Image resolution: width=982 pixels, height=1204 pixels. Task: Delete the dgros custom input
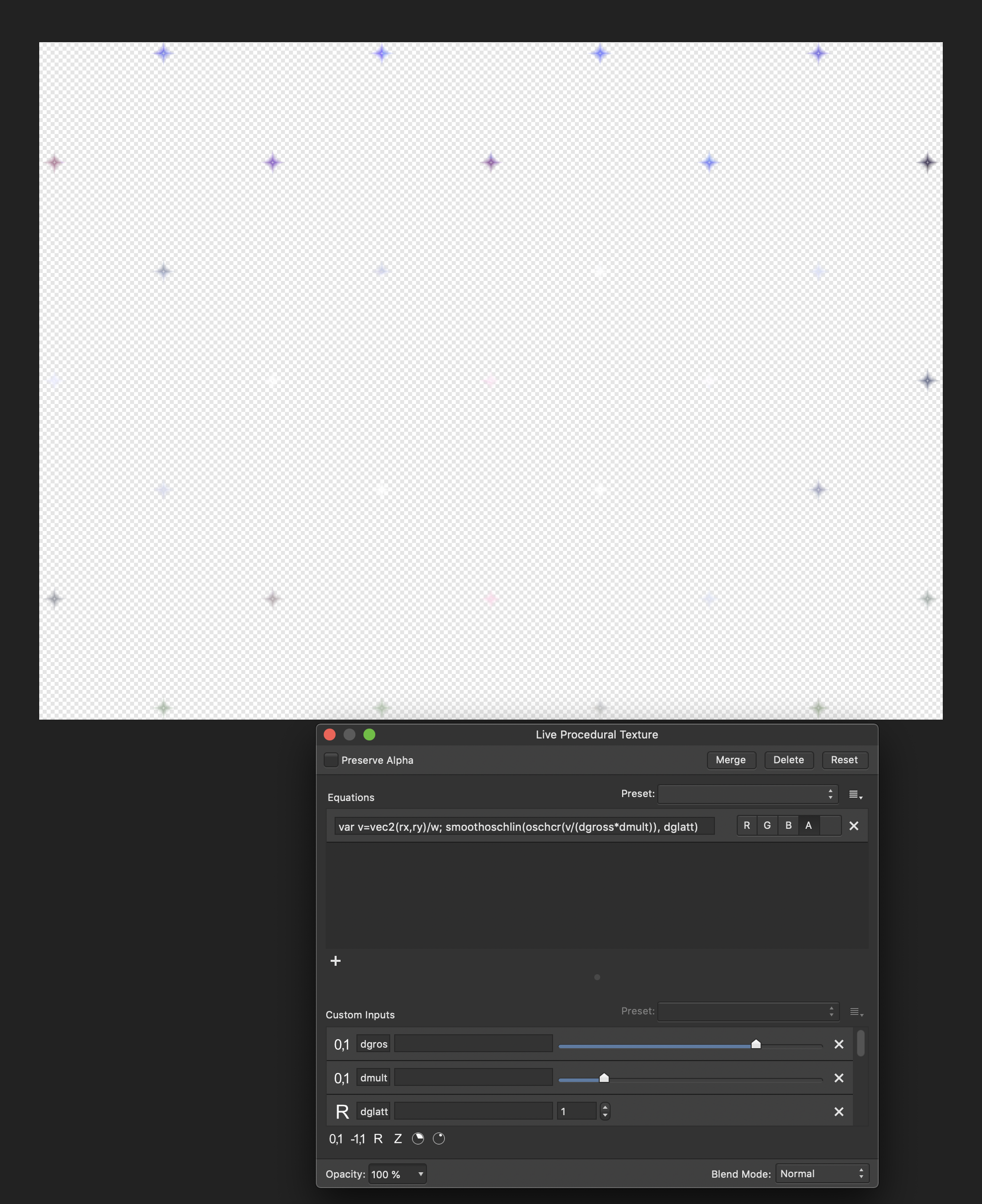pos(839,1045)
